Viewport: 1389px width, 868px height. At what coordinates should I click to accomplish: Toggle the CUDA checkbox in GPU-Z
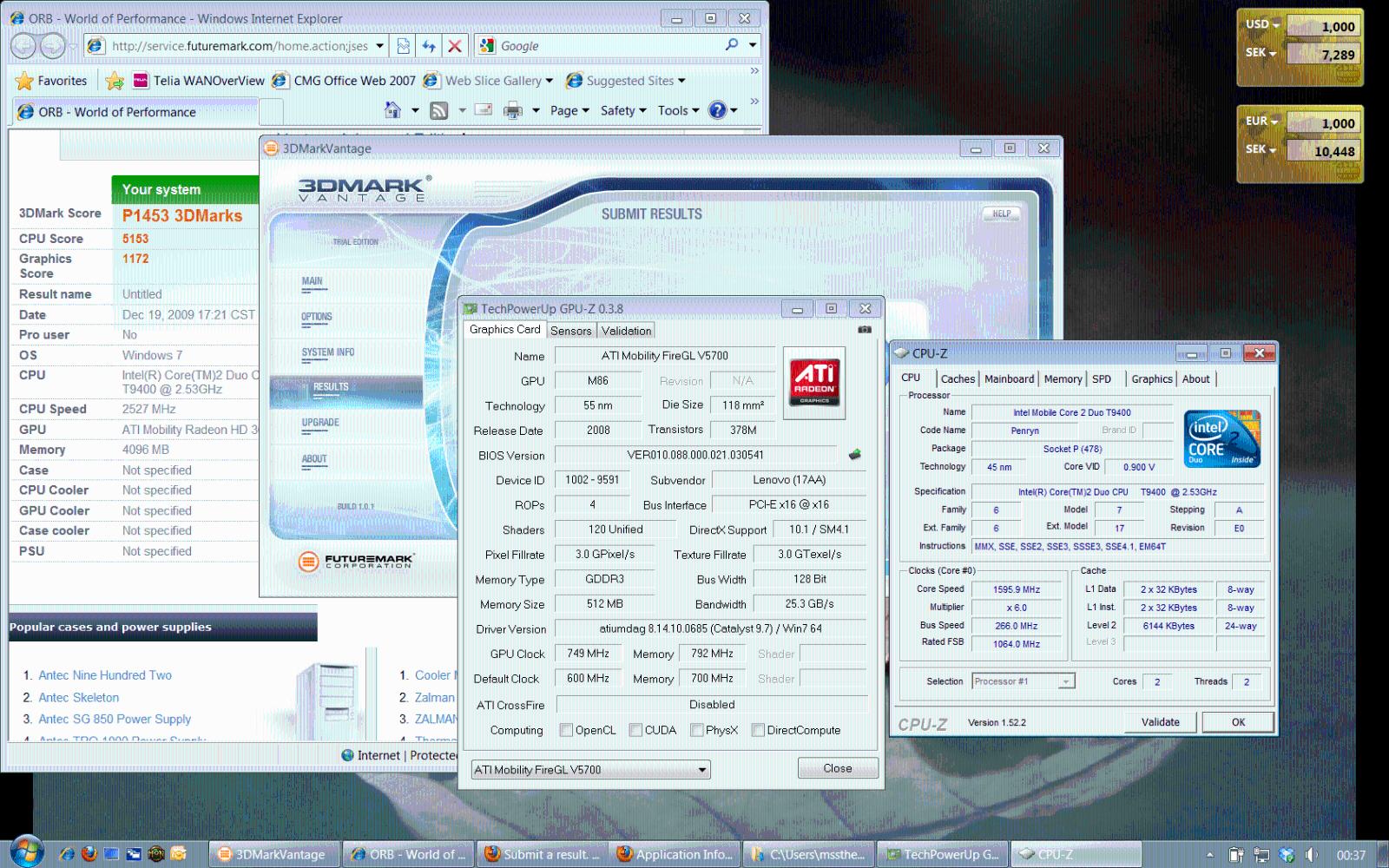pos(635,730)
